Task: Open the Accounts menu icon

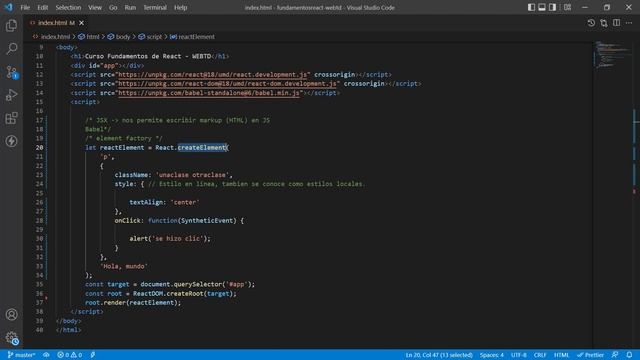Action: tap(11, 315)
